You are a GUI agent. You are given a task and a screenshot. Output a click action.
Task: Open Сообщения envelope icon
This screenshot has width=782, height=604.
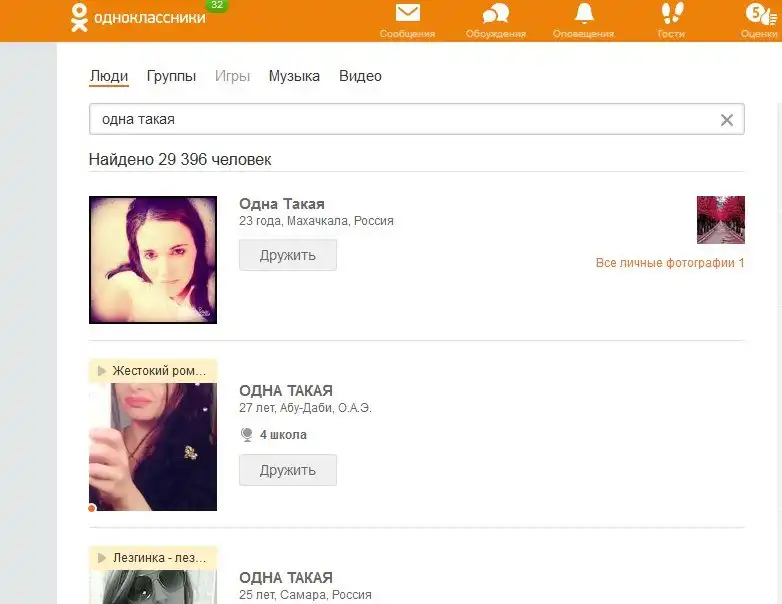click(407, 13)
